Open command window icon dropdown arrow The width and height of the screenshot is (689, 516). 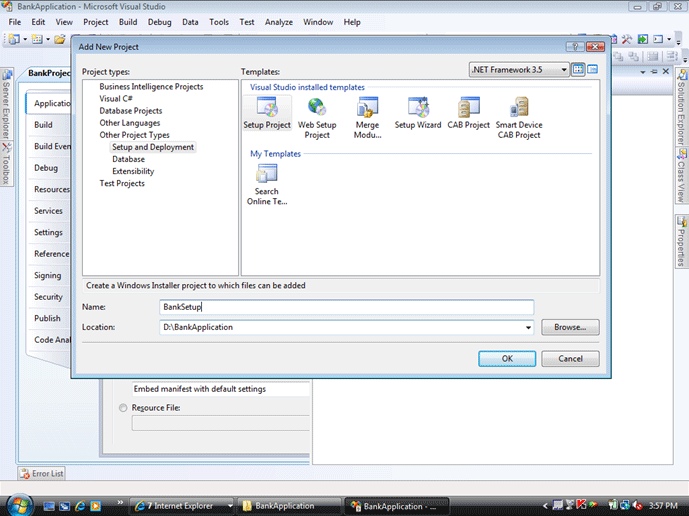(x=669, y=39)
